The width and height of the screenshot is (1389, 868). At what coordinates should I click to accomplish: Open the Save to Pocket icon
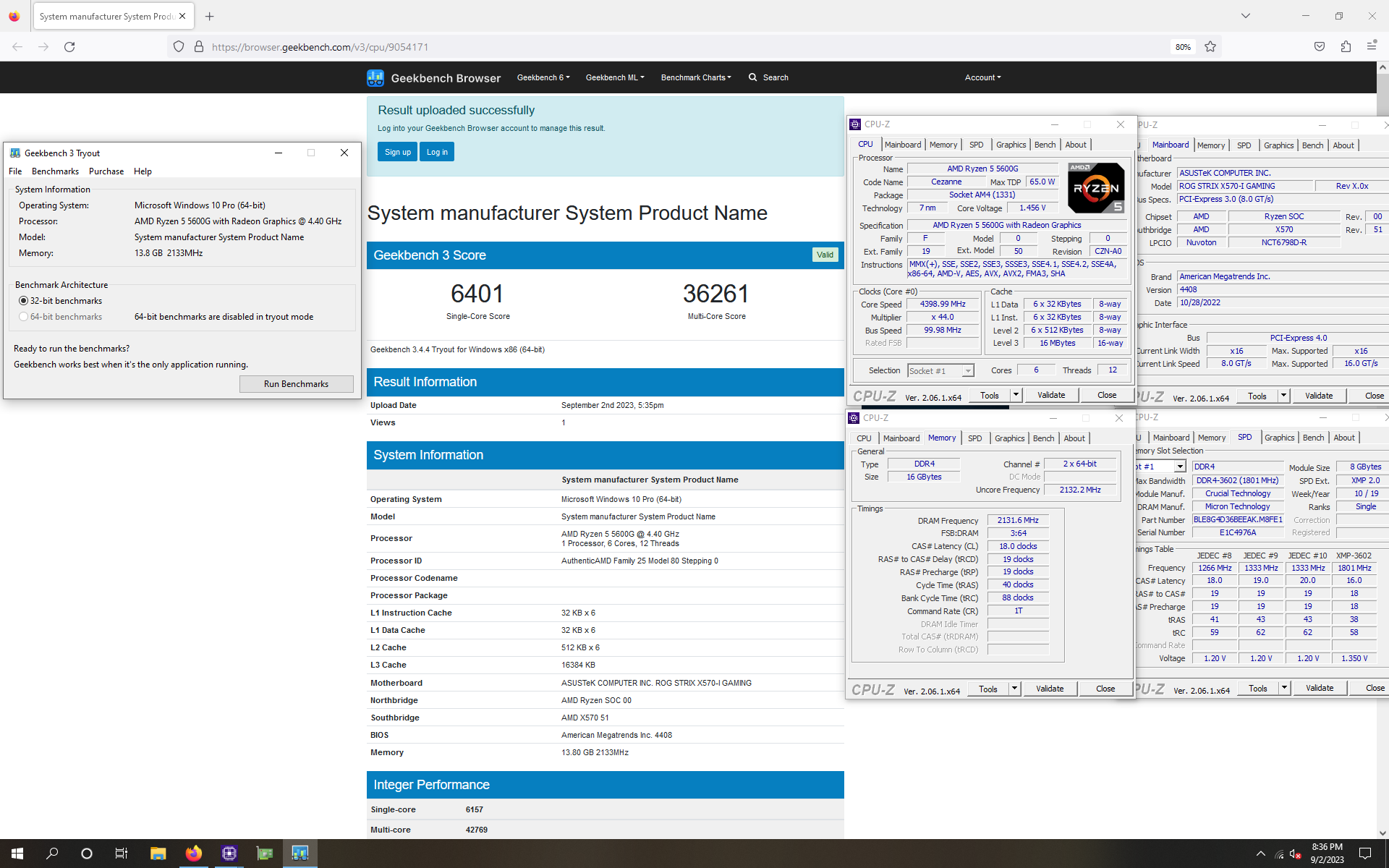[1320, 47]
